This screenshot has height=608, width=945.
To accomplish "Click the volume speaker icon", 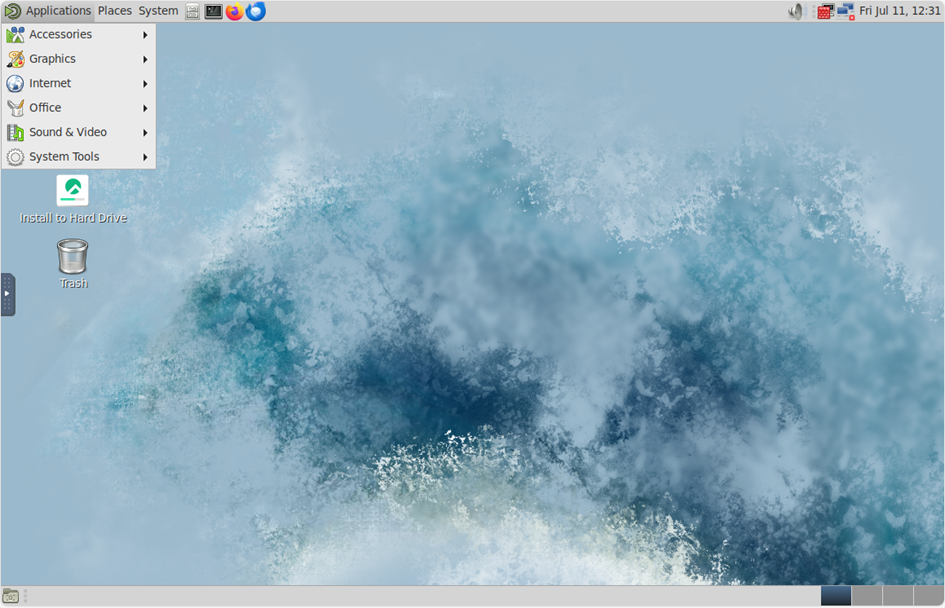I will [x=797, y=11].
